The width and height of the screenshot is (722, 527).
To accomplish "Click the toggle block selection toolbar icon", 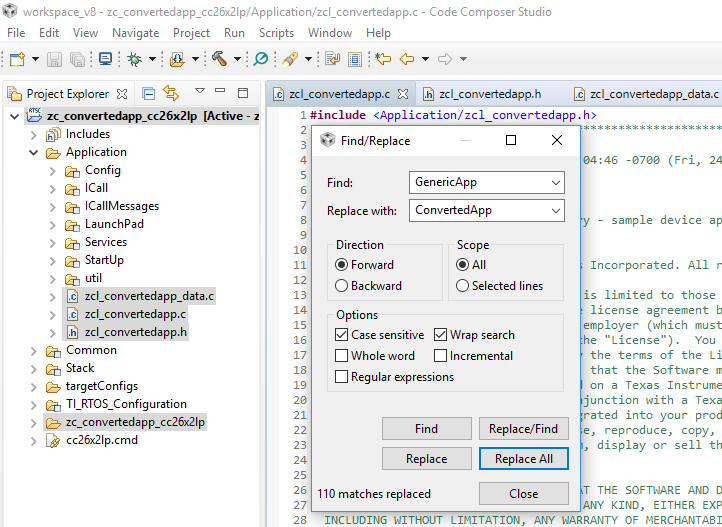I will click(x=355, y=59).
